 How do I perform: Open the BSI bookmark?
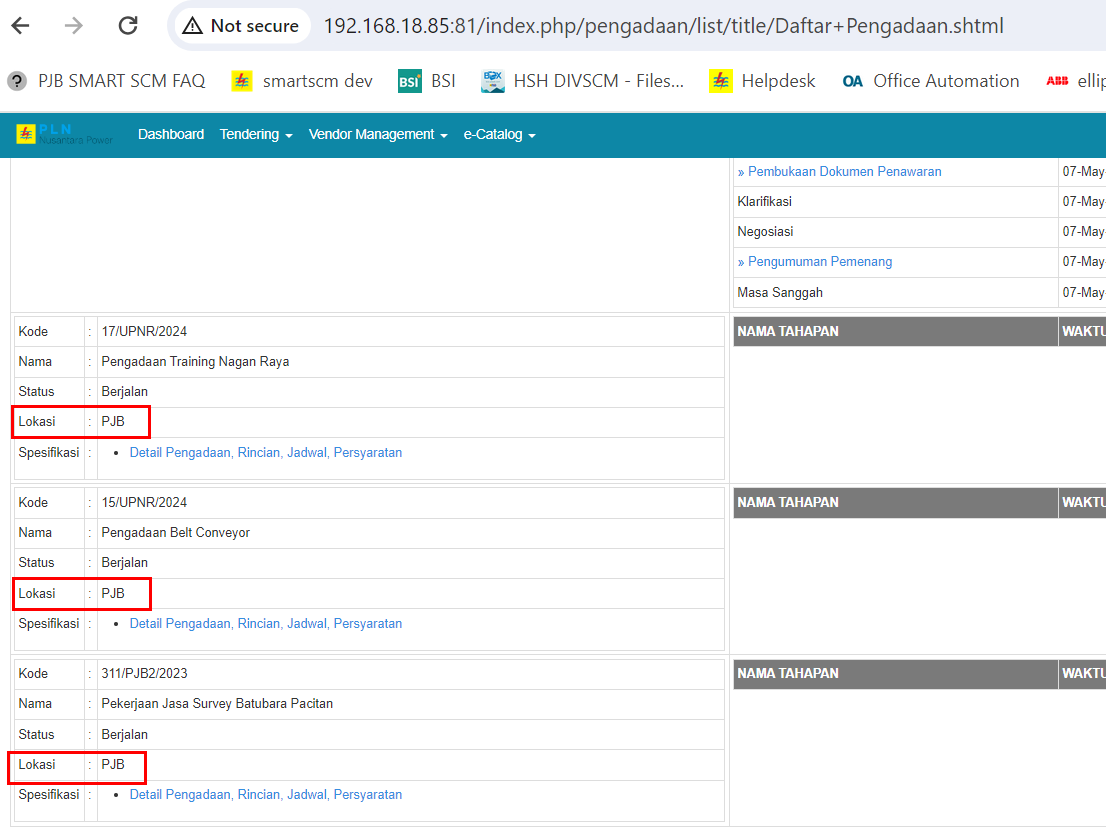[x=427, y=81]
